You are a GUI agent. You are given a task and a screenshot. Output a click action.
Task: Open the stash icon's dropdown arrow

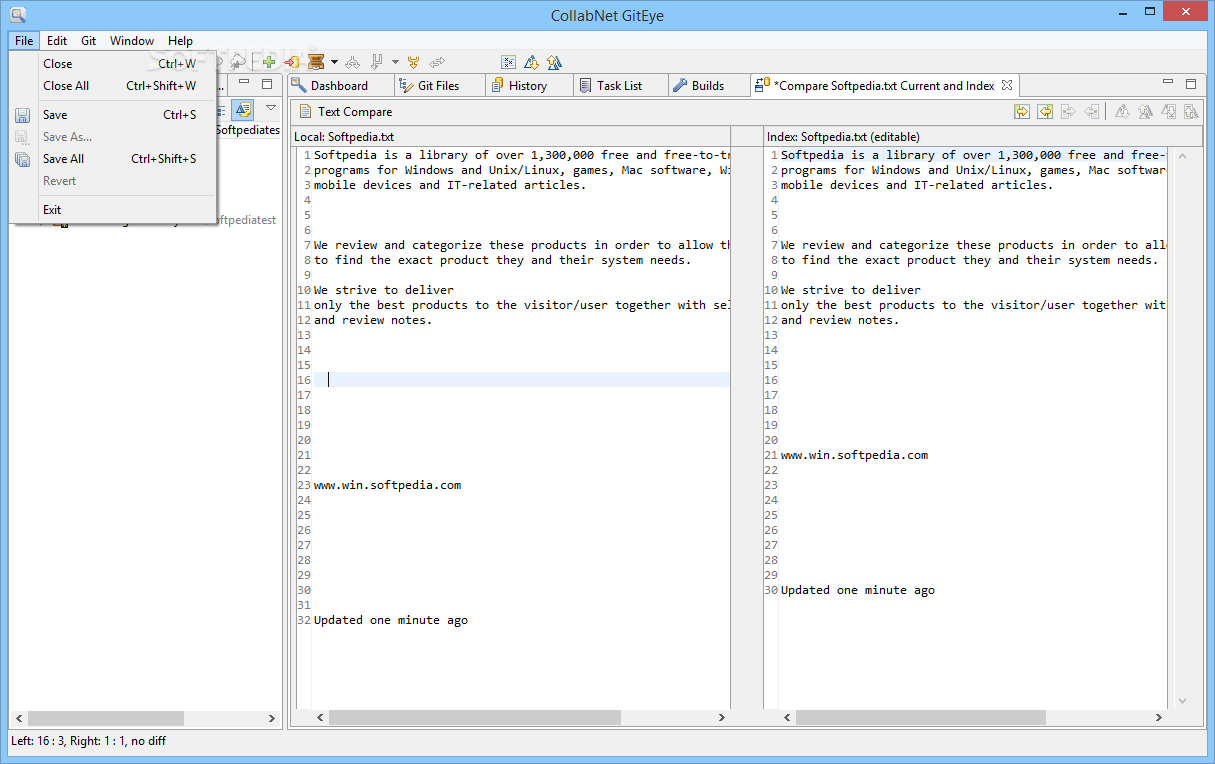pos(334,62)
